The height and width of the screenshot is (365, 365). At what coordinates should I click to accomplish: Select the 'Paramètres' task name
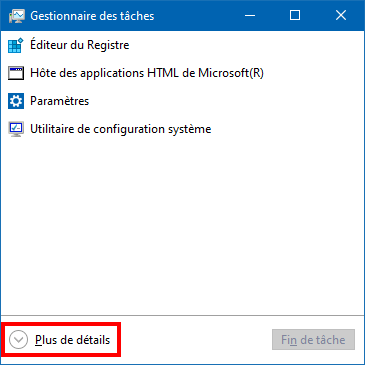point(60,101)
